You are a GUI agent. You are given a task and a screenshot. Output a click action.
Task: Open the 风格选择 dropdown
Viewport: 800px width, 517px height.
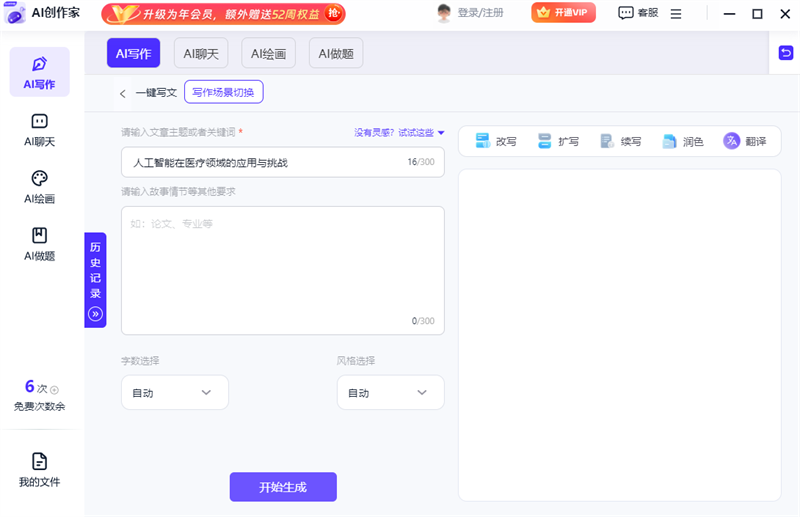390,393
